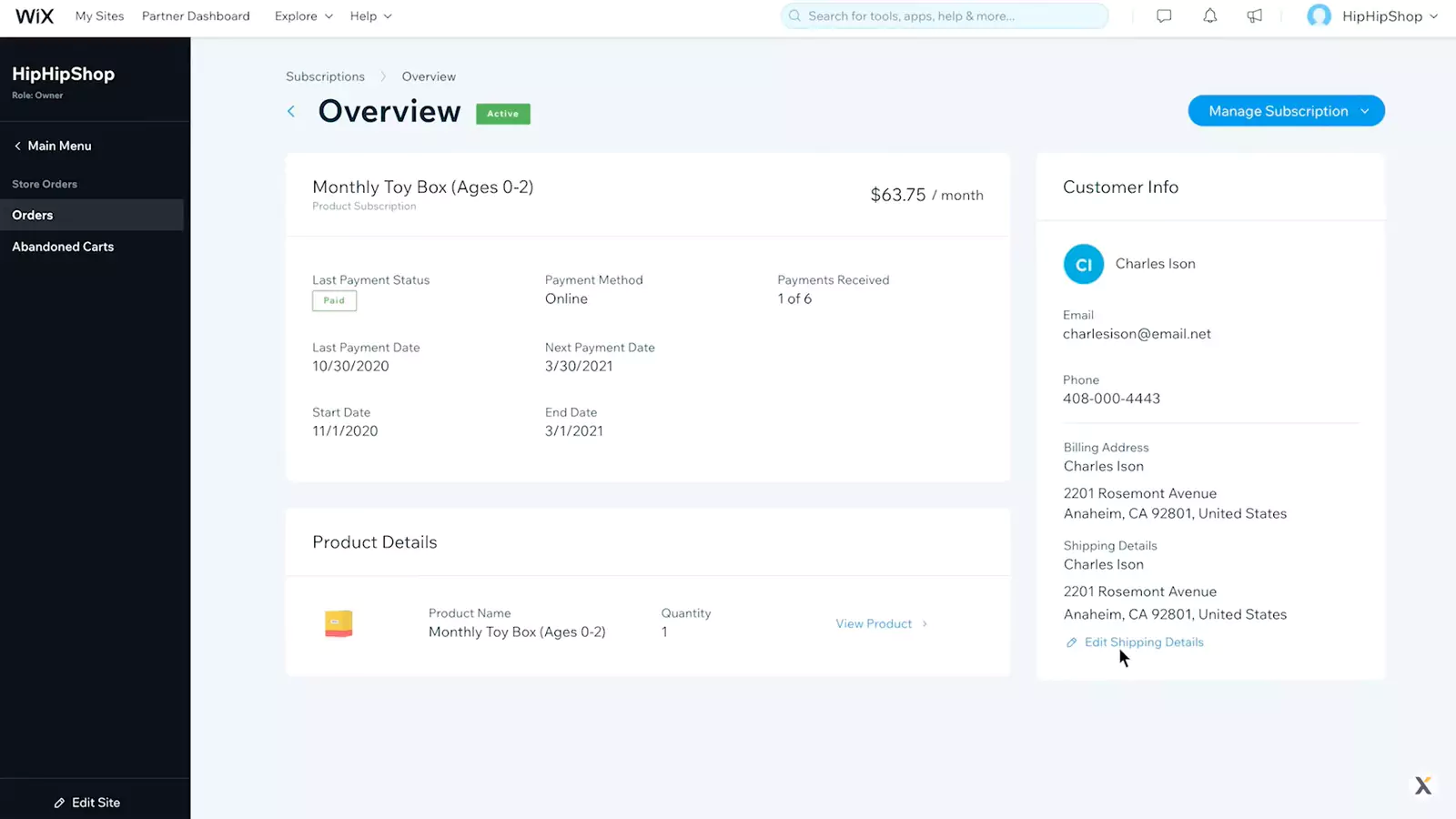Viewport: 1456px width, 819px height.
Task: Click the Next Payment Date 3/30/2021
Action: [579, 366]
